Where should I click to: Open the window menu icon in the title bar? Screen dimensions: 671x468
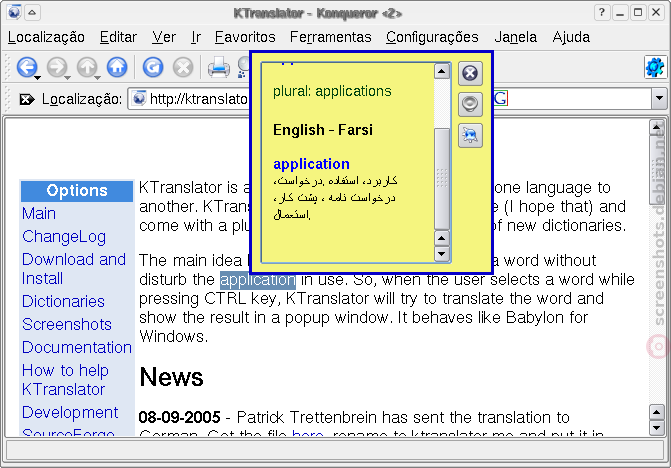(x=14, y=12)
